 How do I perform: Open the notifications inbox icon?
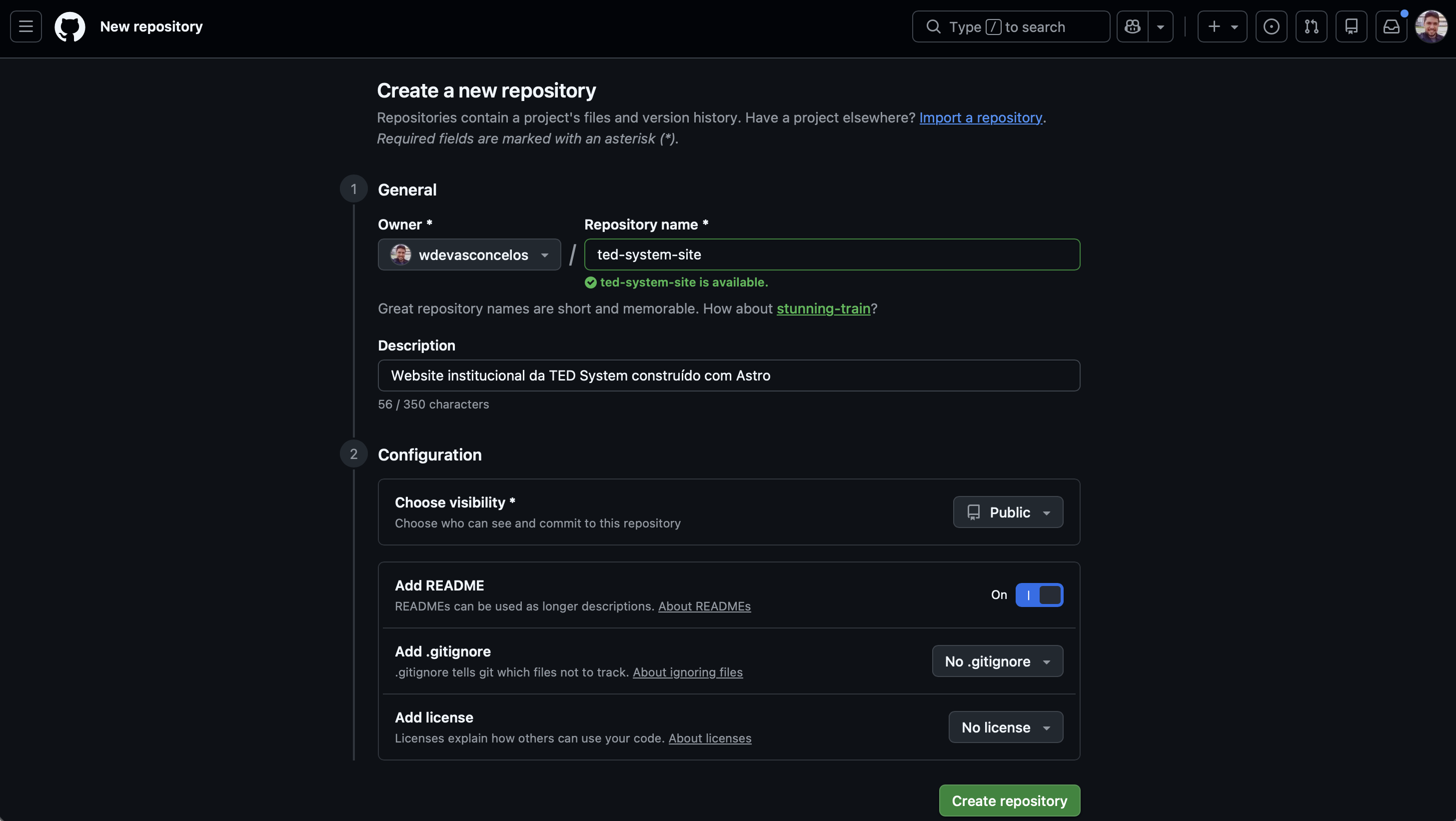pos(1391,26)
